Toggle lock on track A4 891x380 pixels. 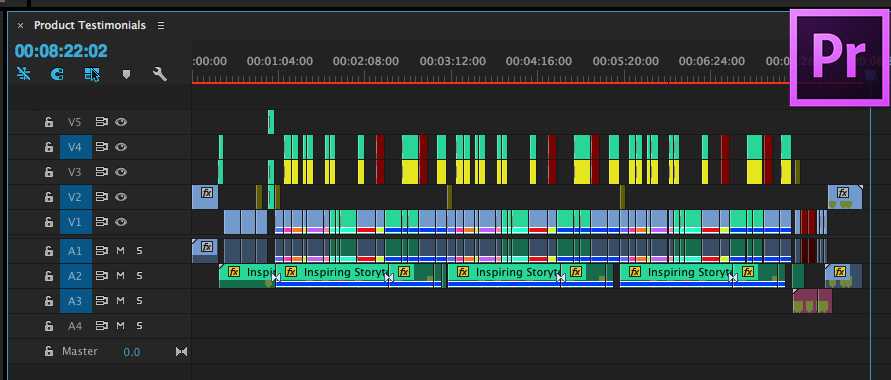point(49,326)
